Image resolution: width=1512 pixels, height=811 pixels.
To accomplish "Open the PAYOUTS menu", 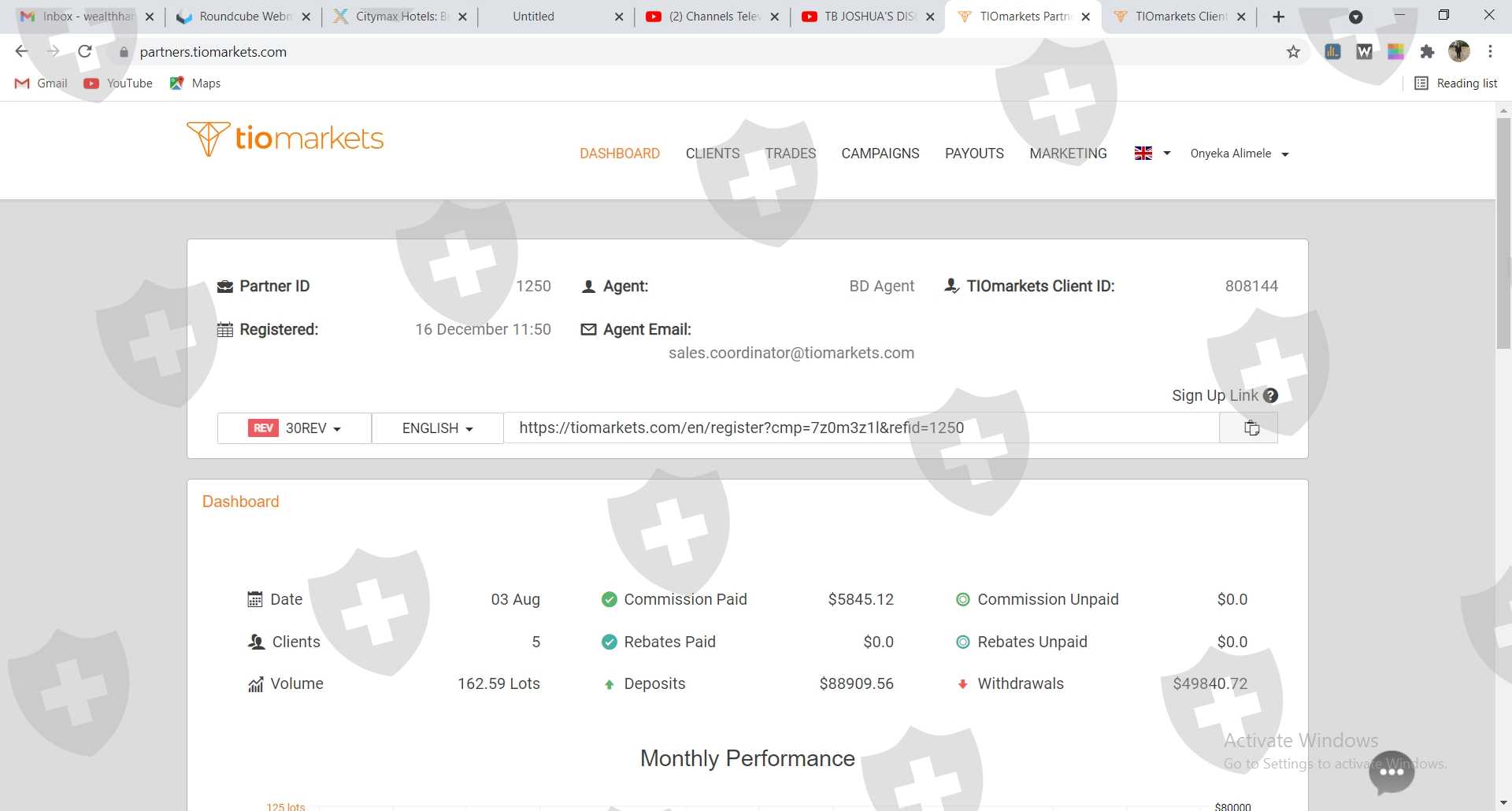I will click(974, 154).
